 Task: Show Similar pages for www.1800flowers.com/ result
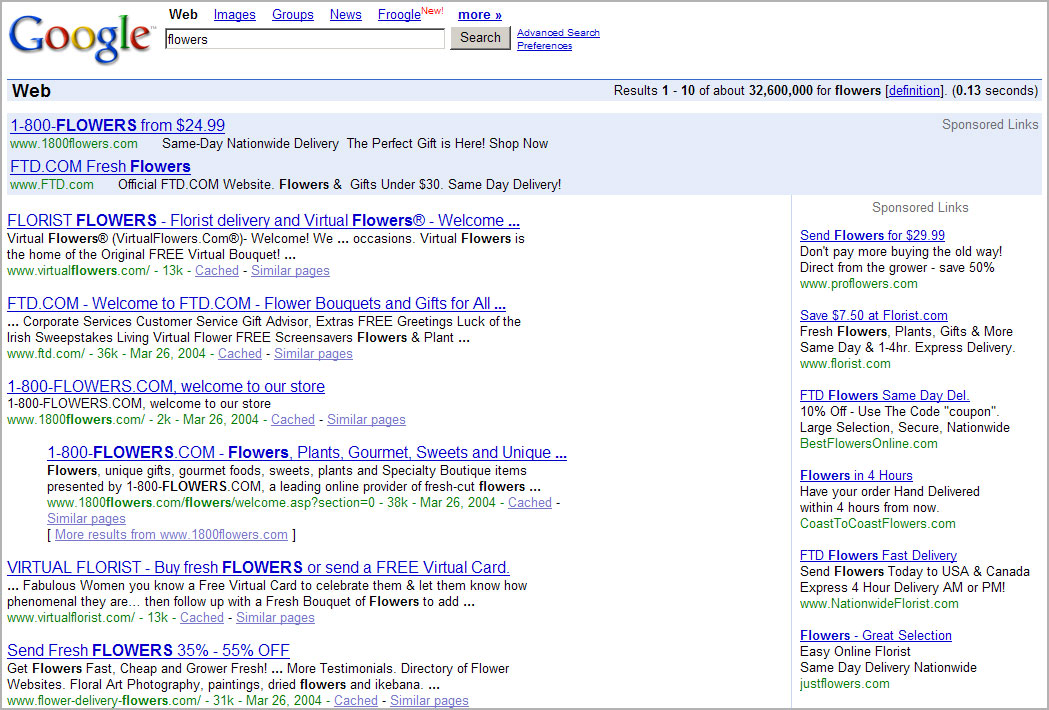pos(366,419)
